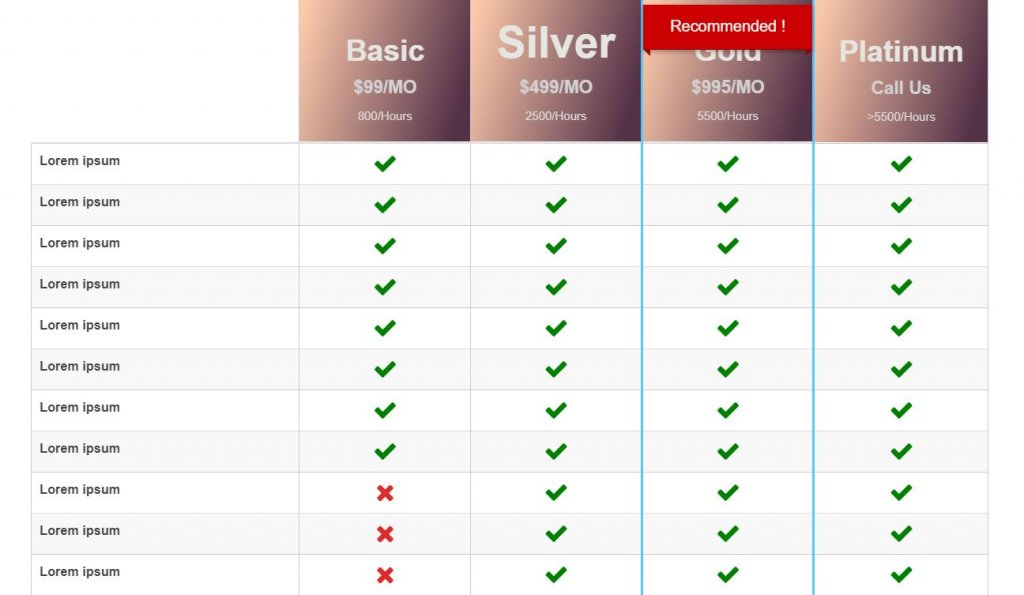Click the Silver check in last visible row
The width and height of the screenshot is (1024, 595).
[x=556, y=575]
